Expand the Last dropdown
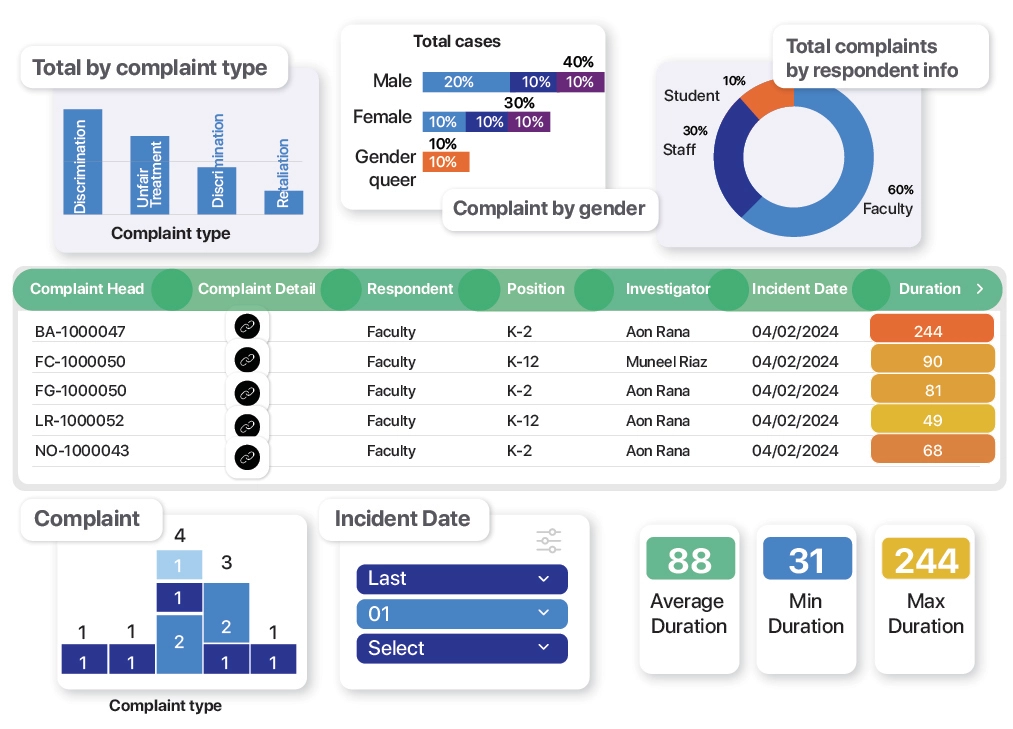This screenshot has width=1013, height=729. click(461, 578)
